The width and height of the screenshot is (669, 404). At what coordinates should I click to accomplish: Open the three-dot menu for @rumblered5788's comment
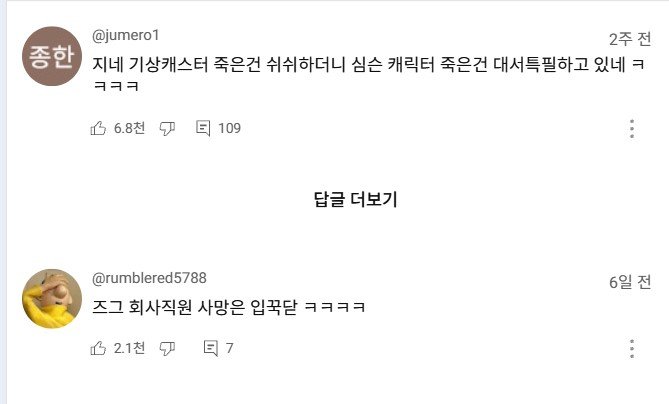tap(632, 349)
